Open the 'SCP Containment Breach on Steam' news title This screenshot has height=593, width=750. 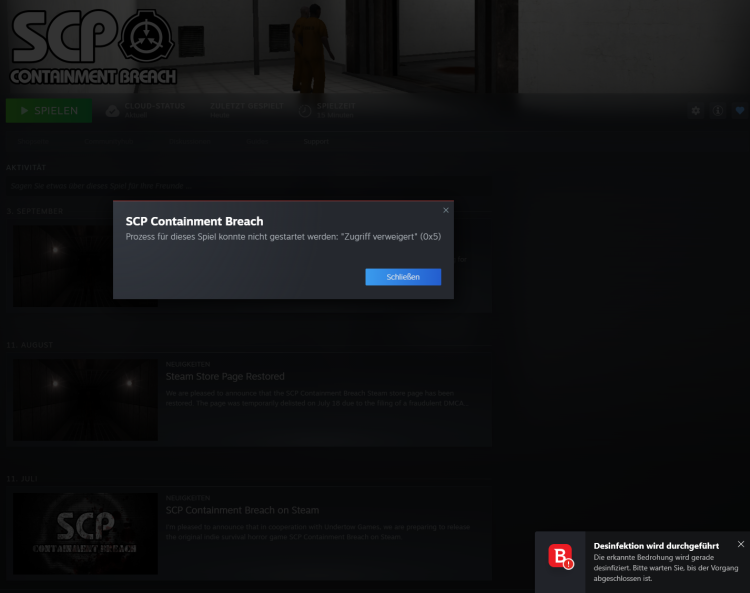click(x=242, y=510)
